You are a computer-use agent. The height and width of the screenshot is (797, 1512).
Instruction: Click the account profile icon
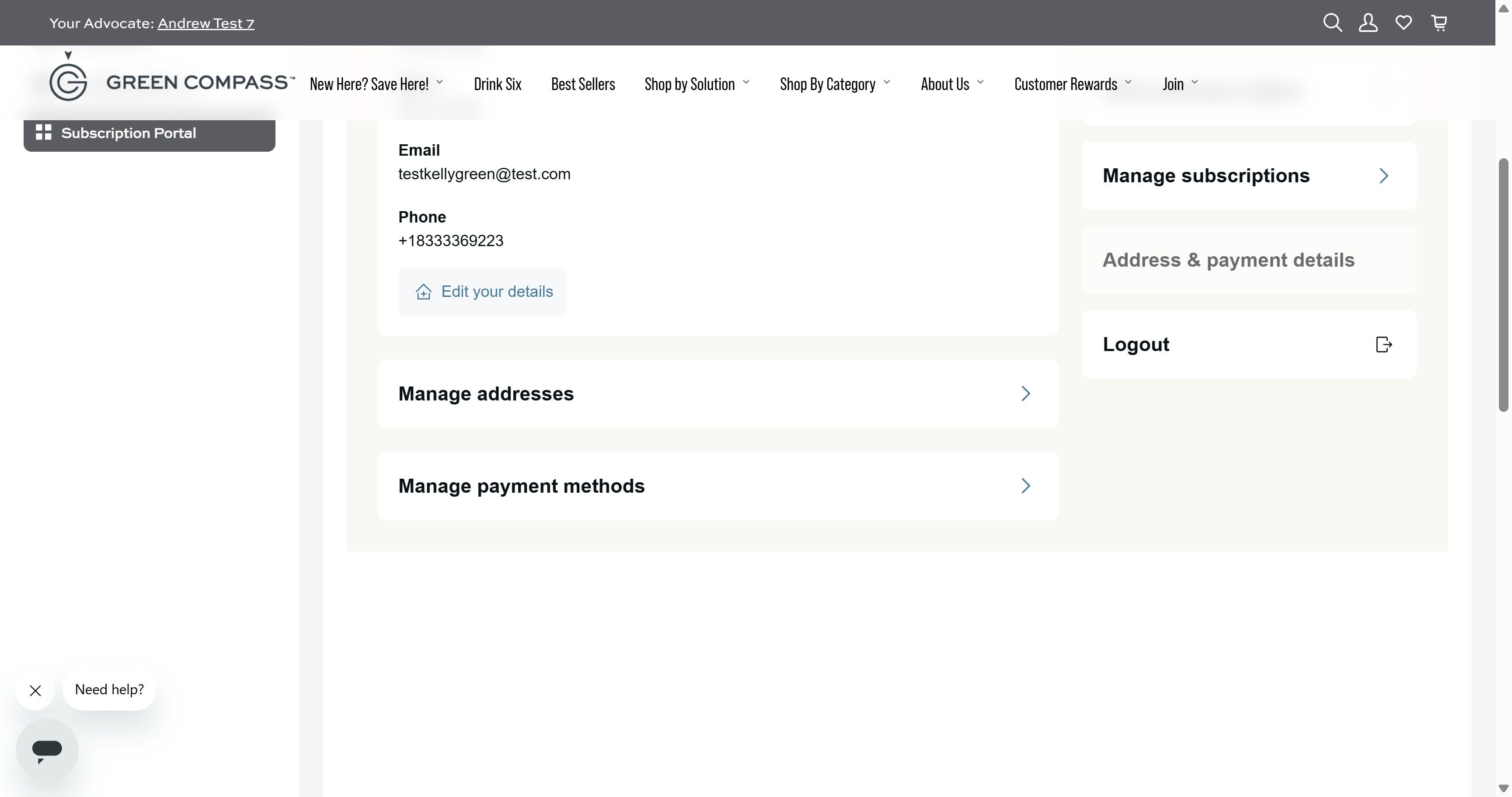click(x=1368, y=23)
